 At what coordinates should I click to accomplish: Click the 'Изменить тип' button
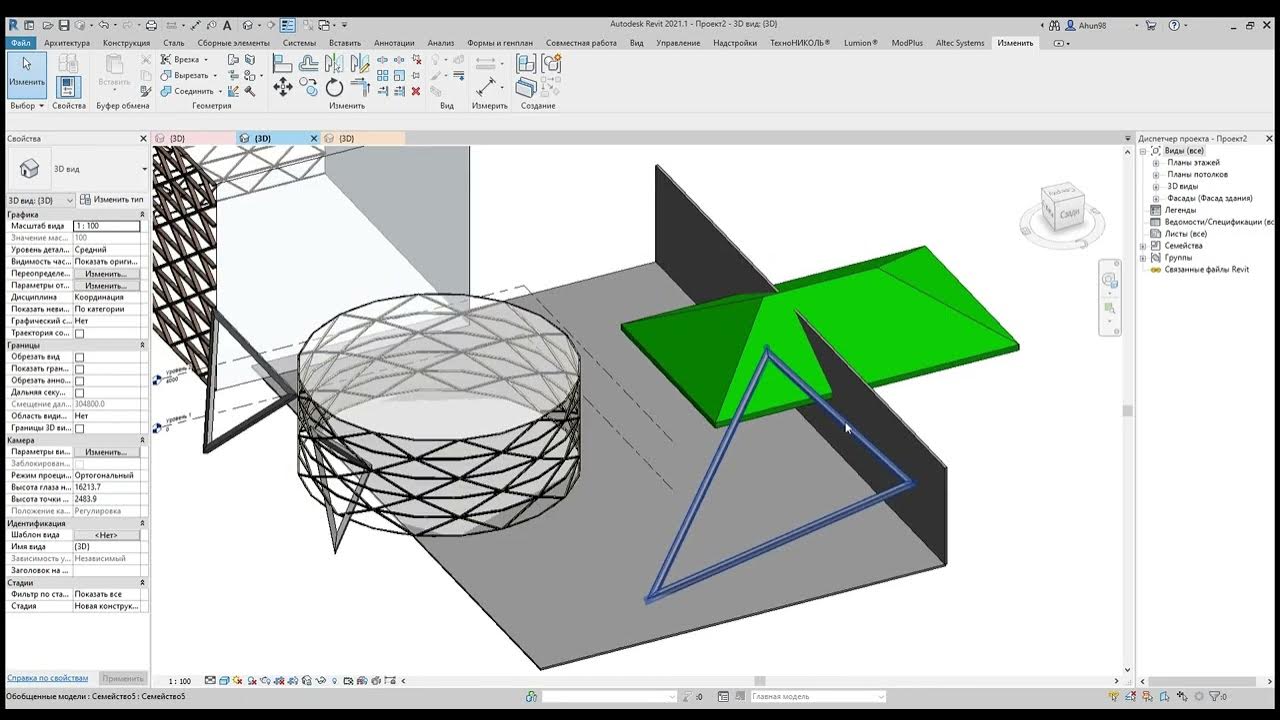[x=112, y=200]
